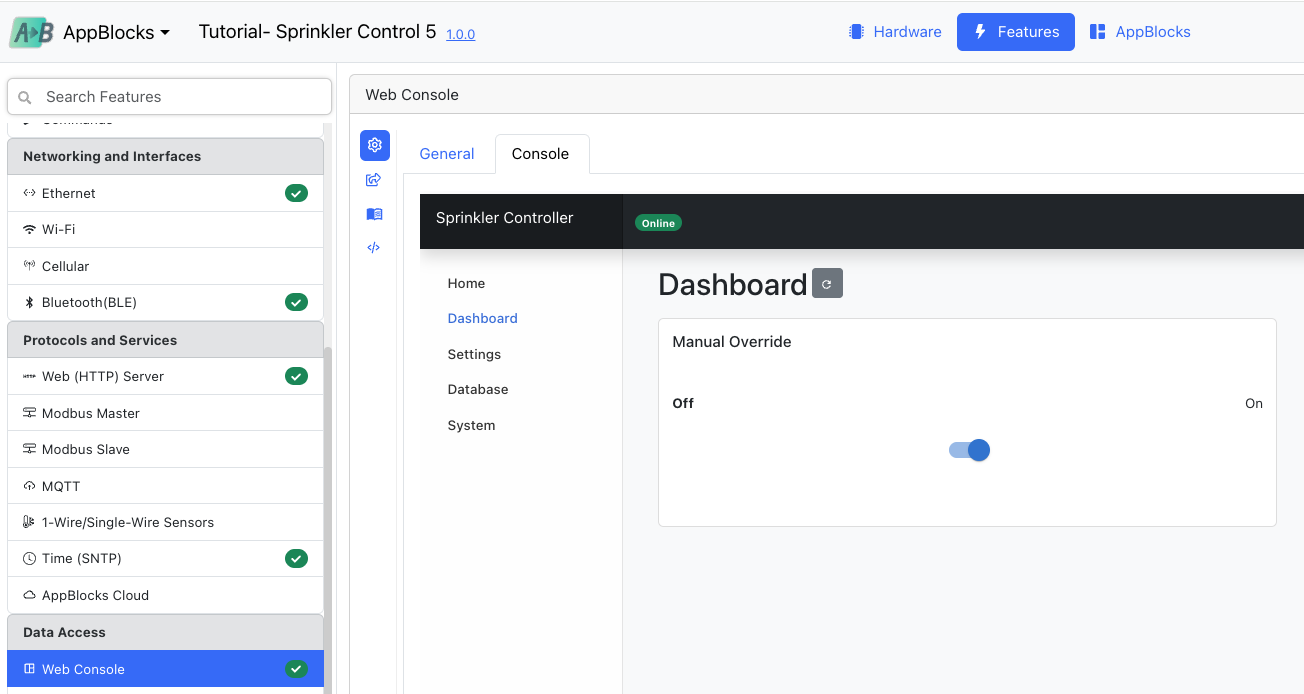Go to the Hardware page
Image resolution: width=1304 pixels, height=694 pixels.
click(x=895, y=32)
